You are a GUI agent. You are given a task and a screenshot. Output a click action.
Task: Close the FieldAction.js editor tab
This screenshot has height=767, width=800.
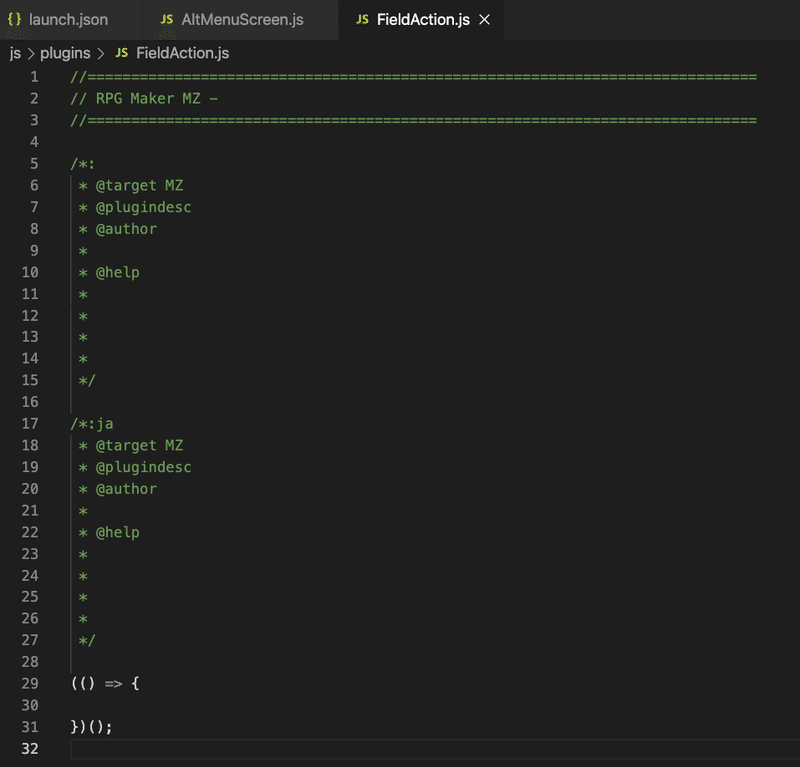click(x=485, y=20)
